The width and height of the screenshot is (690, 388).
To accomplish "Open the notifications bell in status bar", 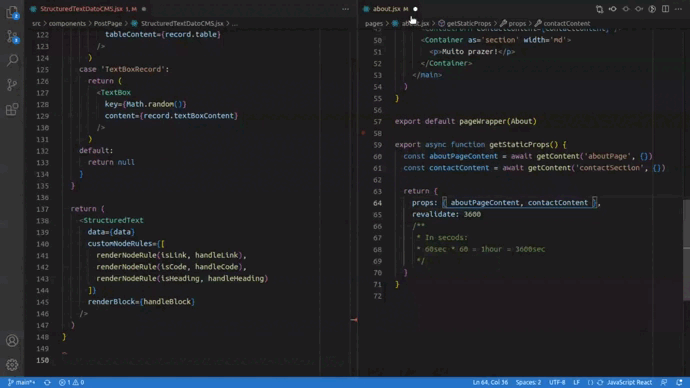I will (679, 382).
